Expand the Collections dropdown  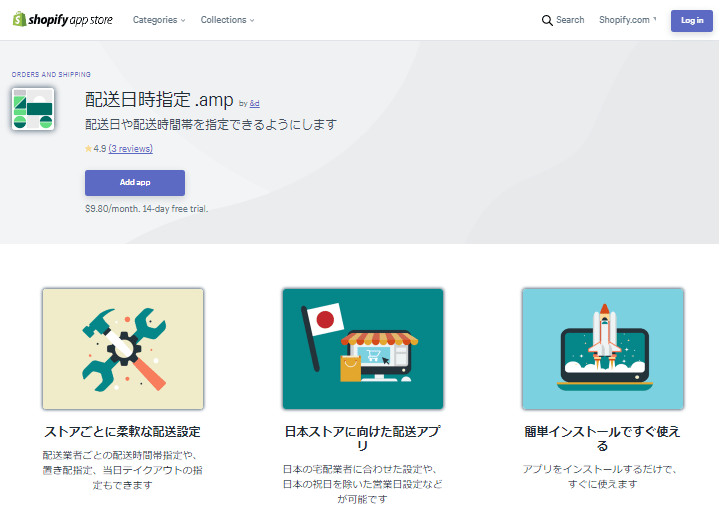[x=227, y=20]
